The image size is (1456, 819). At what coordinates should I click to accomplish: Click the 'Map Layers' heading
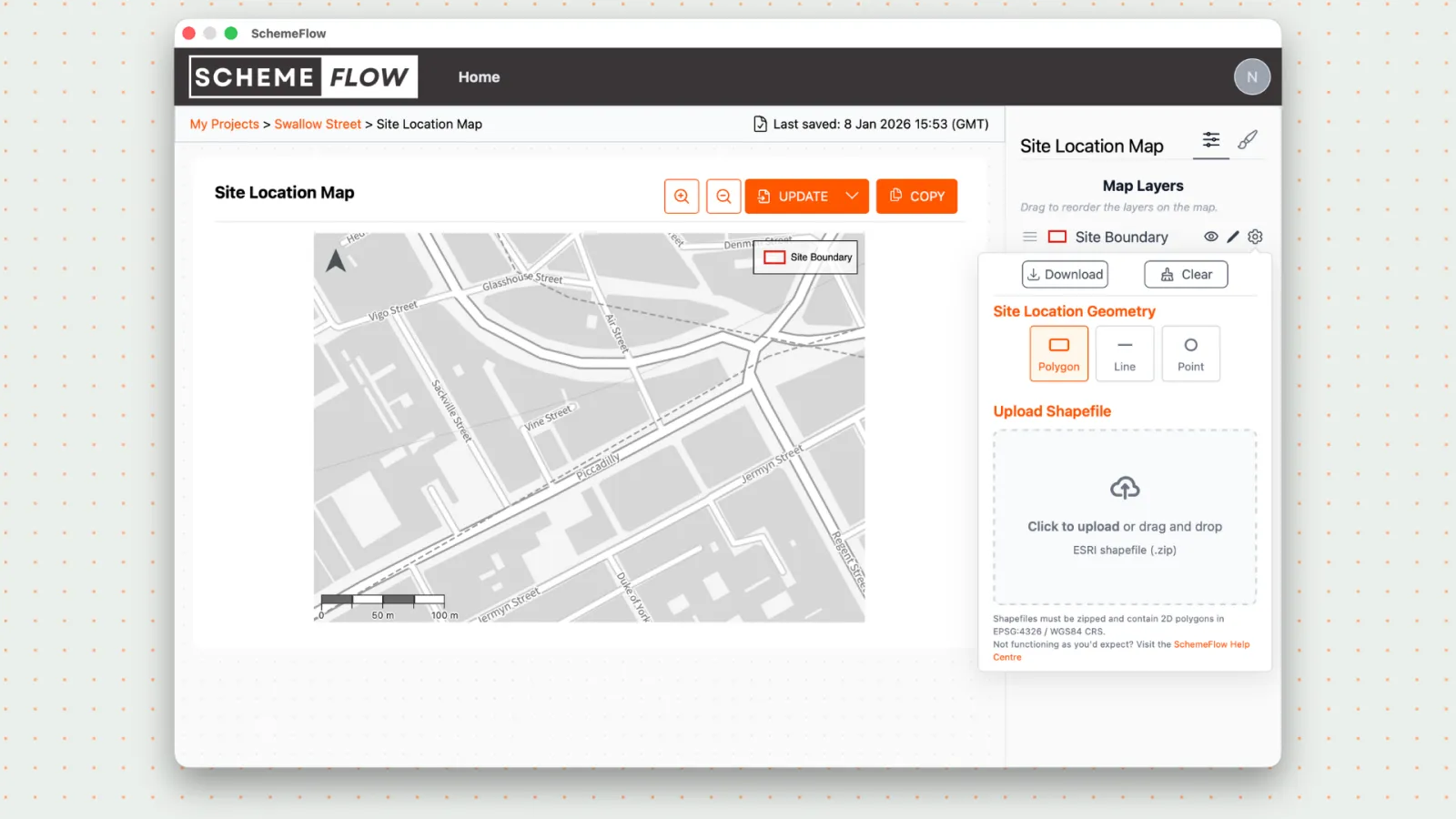click(1143, 186)
